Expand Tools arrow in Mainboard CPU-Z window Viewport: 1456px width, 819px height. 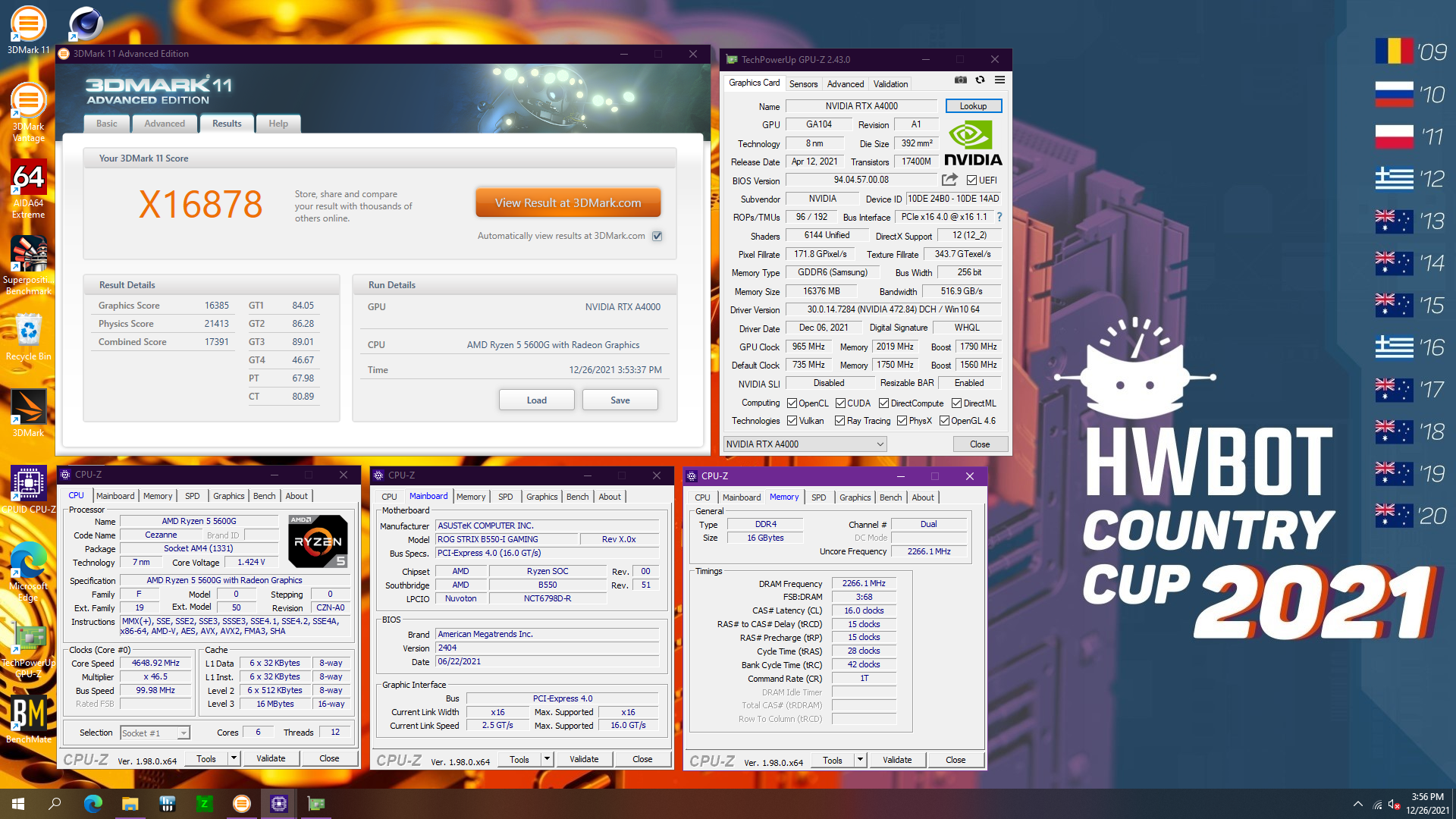pyautogui.click(x=547, y=759)
